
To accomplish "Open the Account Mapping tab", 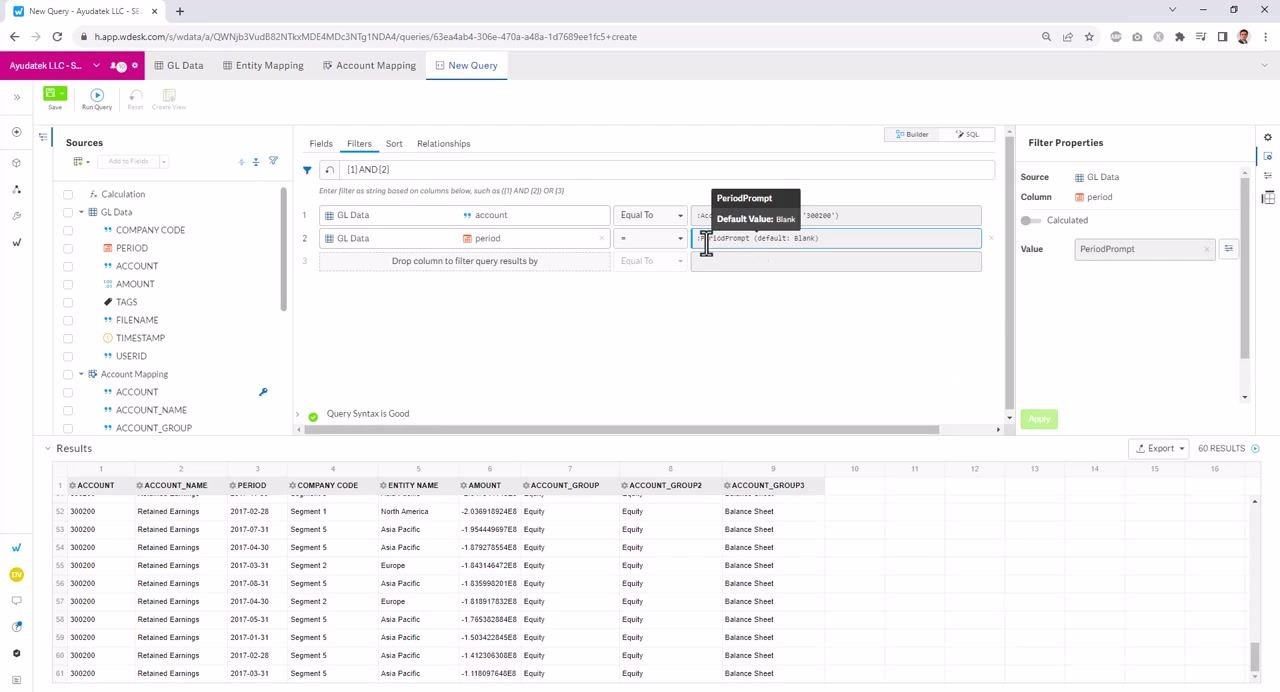I will 369,66.
